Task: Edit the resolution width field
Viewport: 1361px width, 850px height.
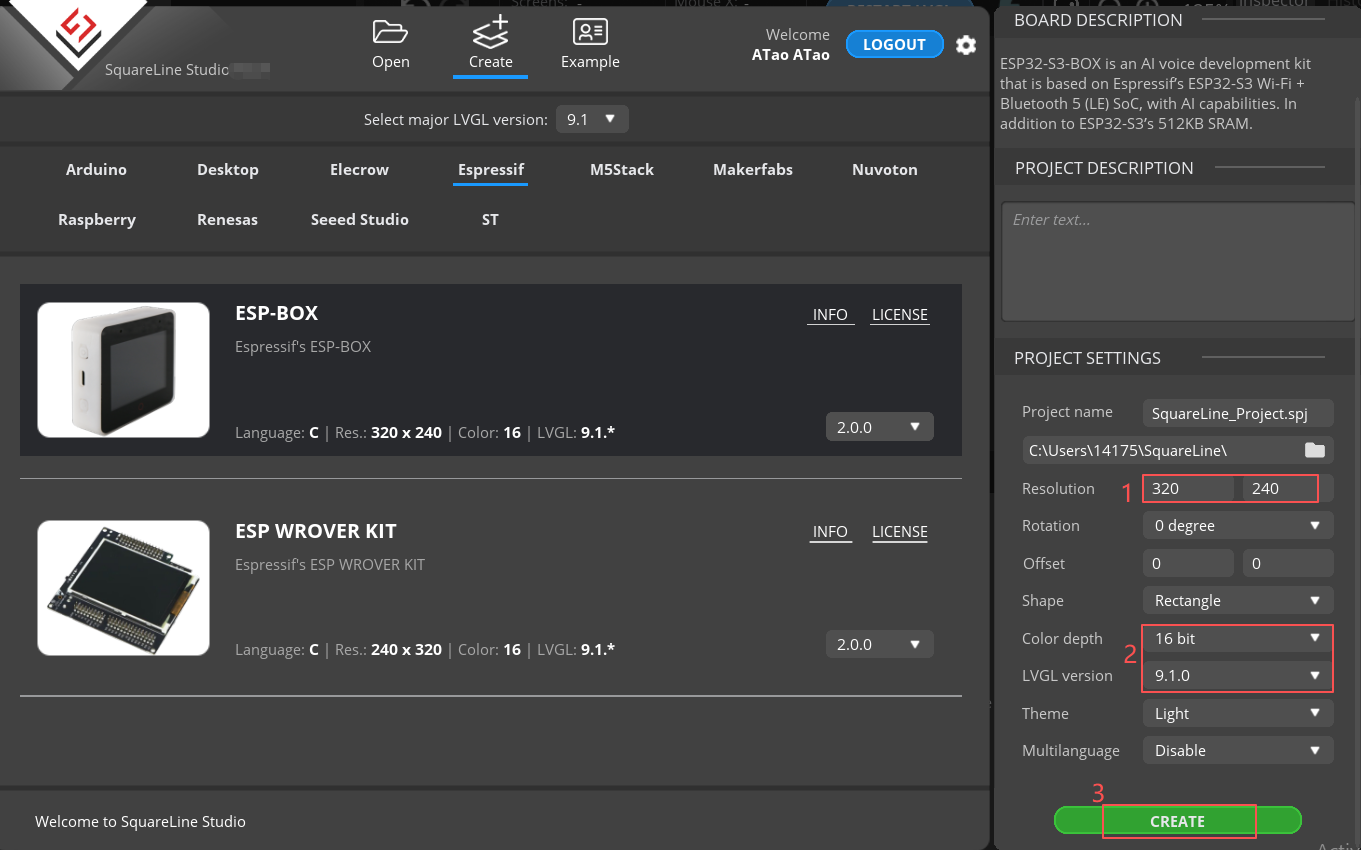Action: (x=1188, y=489)
